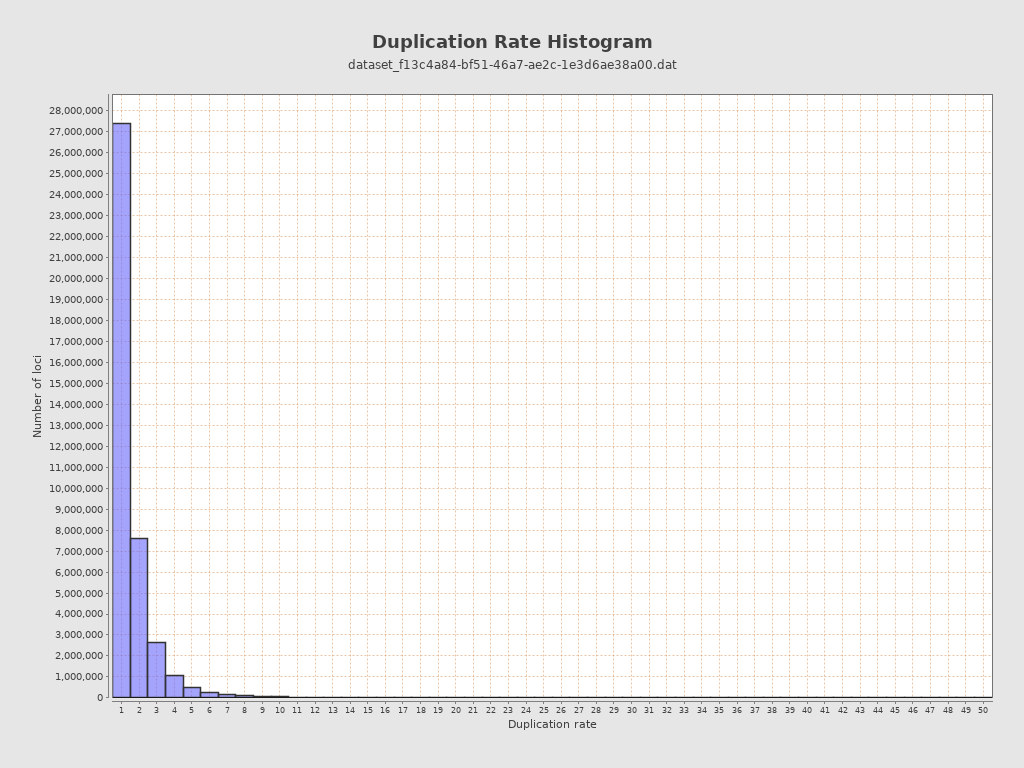This screenshot has height=768, width=1024.
Task: Click the small bar at duplication rate 5
Action: click(x=192, y=692)
